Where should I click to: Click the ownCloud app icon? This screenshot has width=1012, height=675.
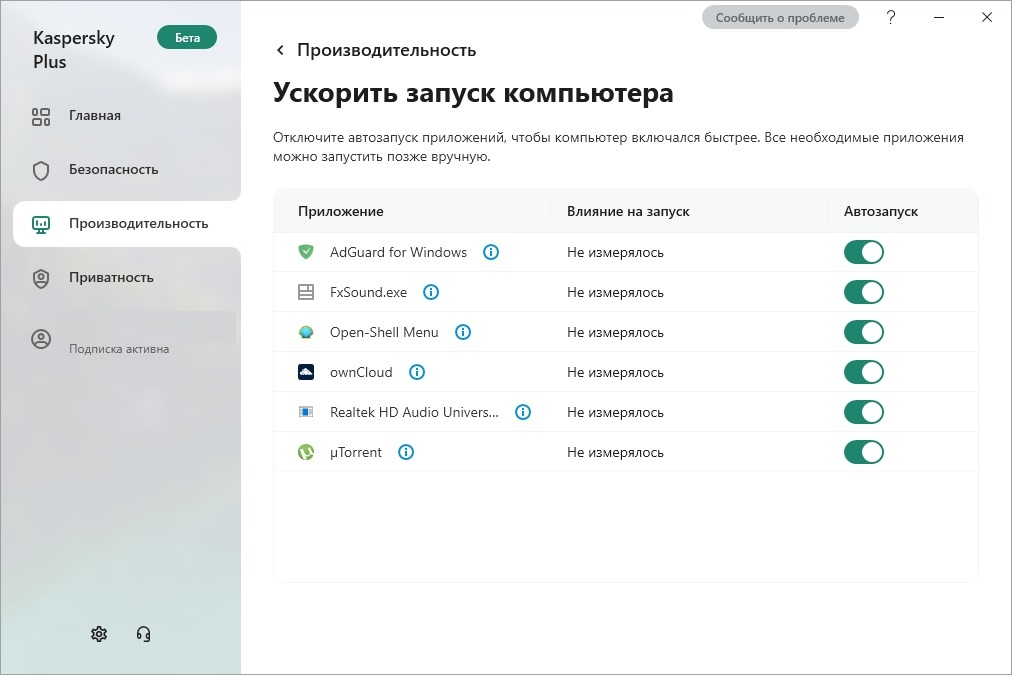coord(306,372)
